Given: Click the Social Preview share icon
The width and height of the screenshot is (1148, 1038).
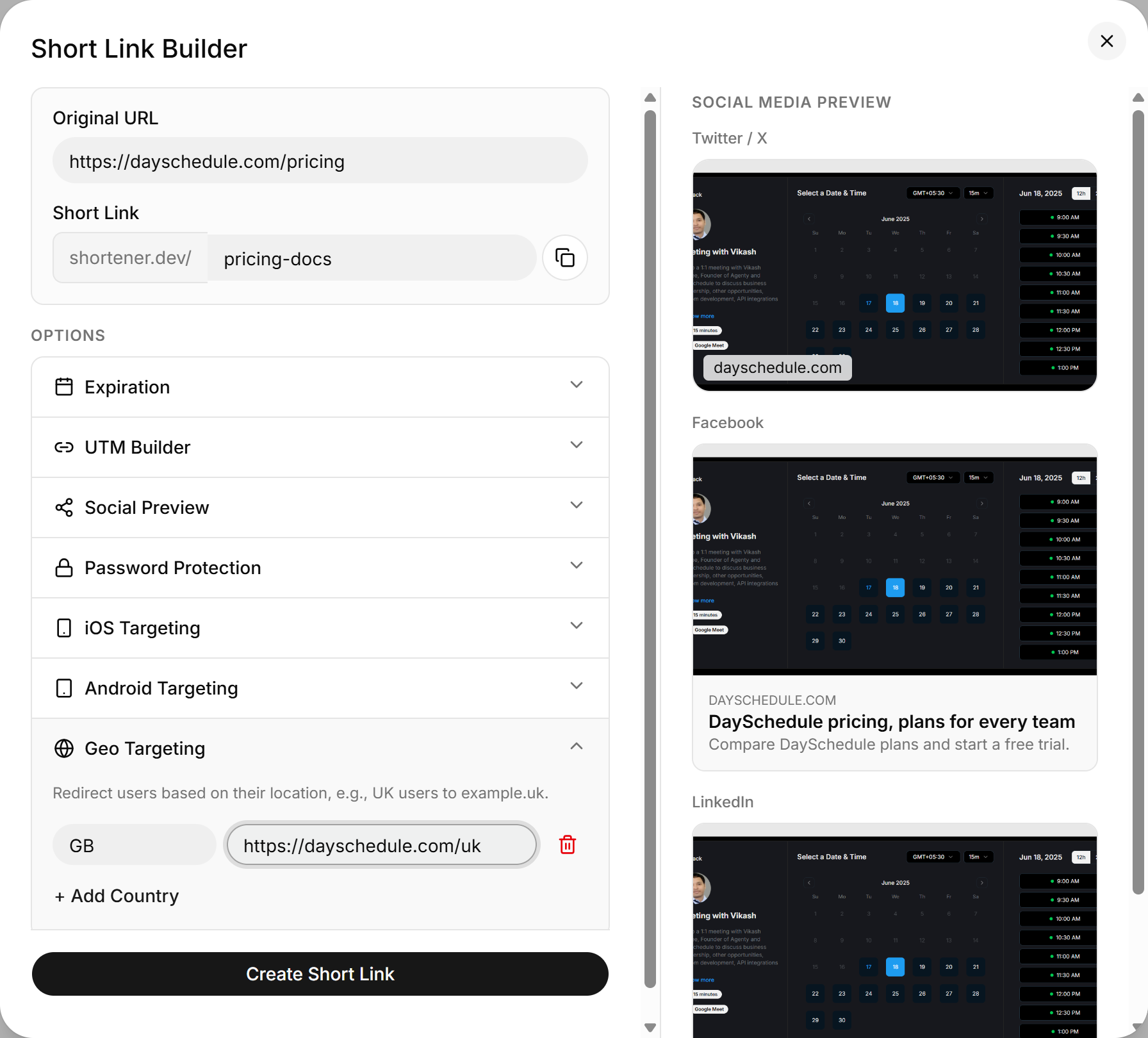Looking at the screenshot, I should pos(64,507).
